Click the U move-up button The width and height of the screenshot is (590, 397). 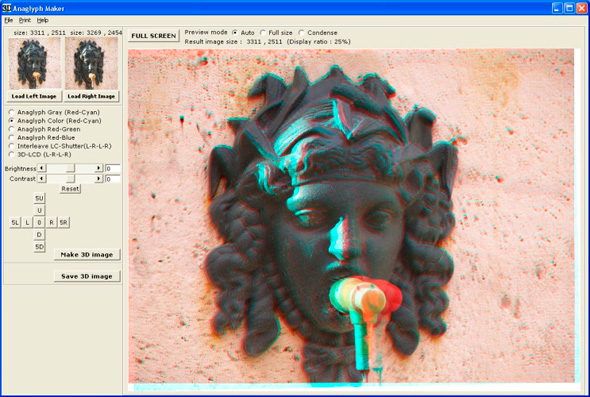[39, 210]
